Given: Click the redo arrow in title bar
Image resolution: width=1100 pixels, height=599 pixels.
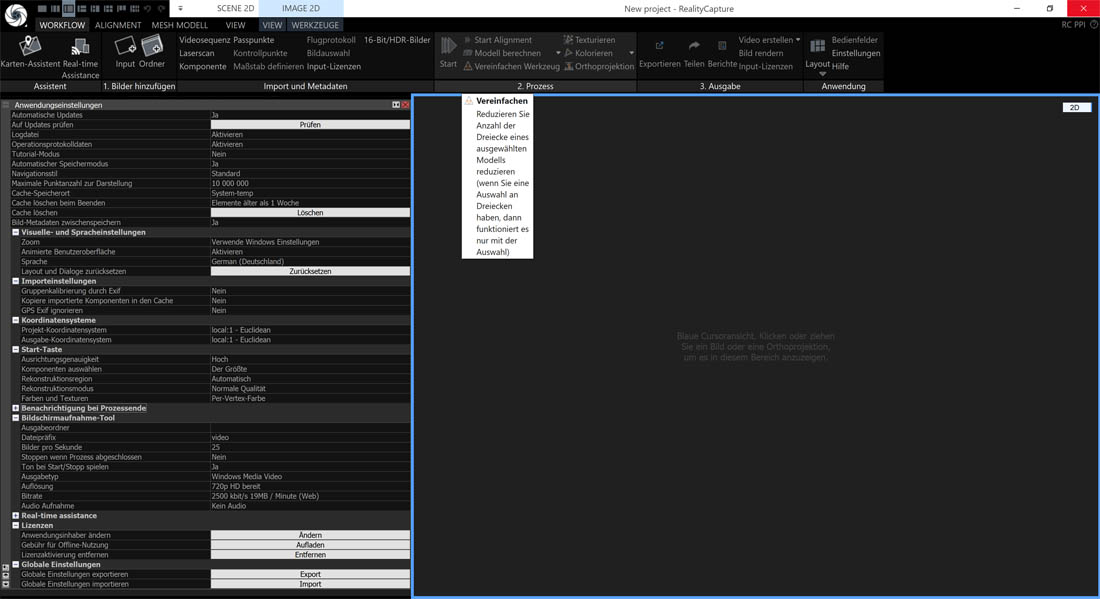Looking at the screenshot, I should 161,8.
